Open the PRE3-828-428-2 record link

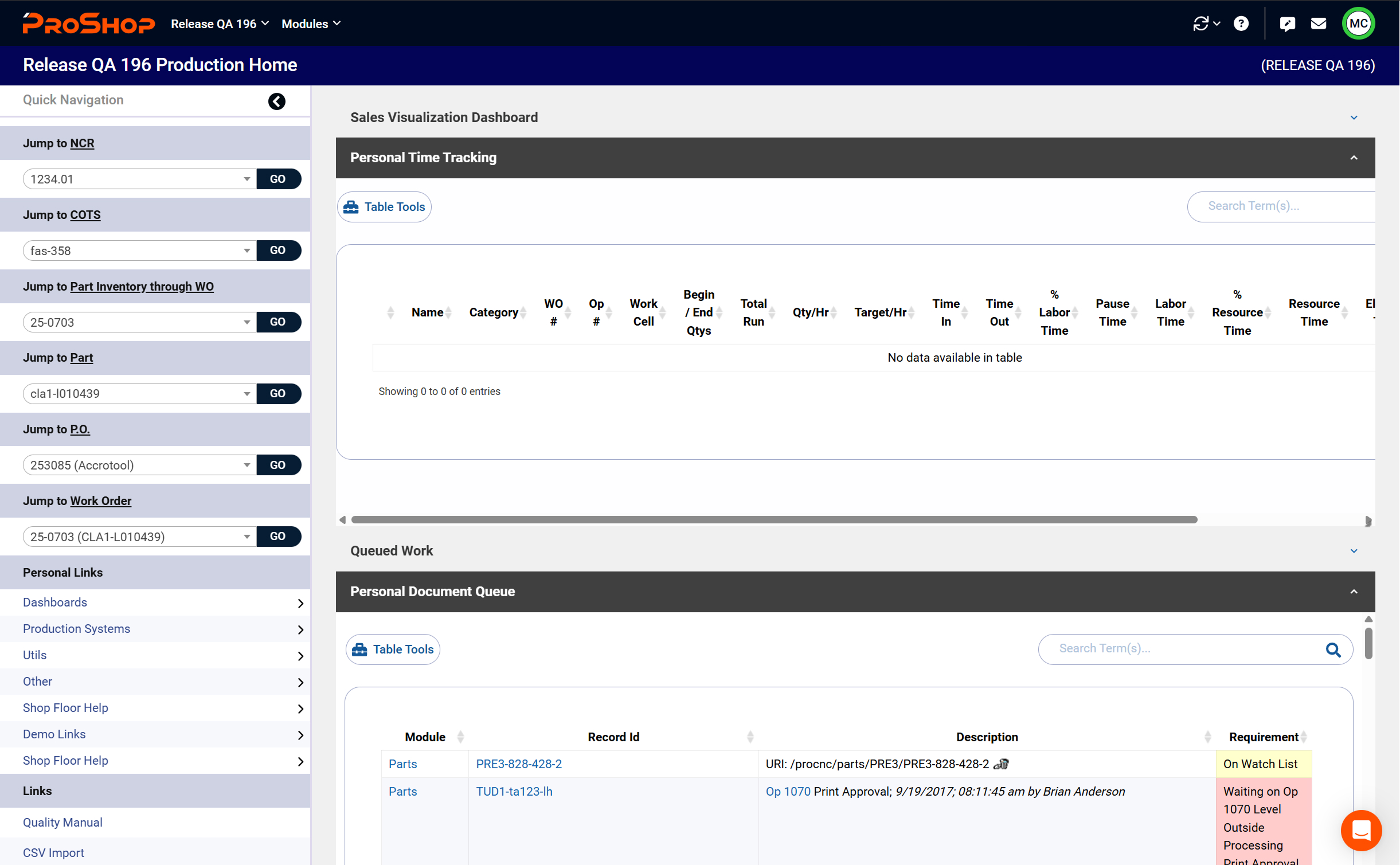click(518, 764)
